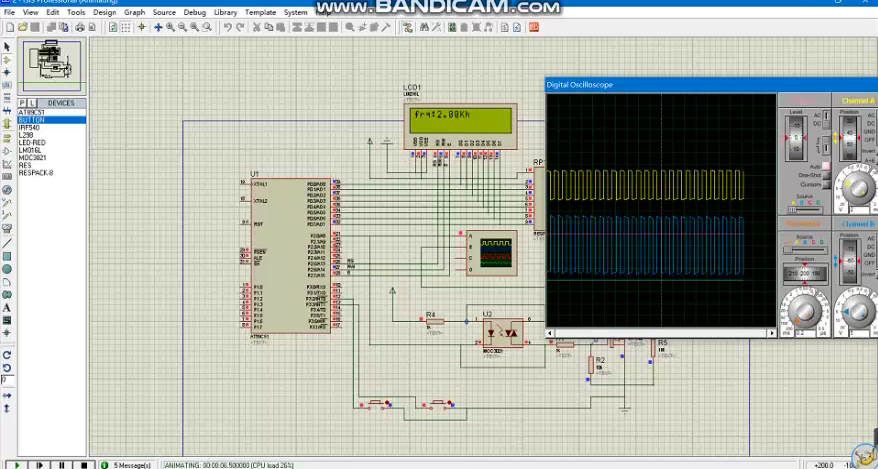
Task: Click the schematic overview thumbnail
Action: (x=52, y=66)
